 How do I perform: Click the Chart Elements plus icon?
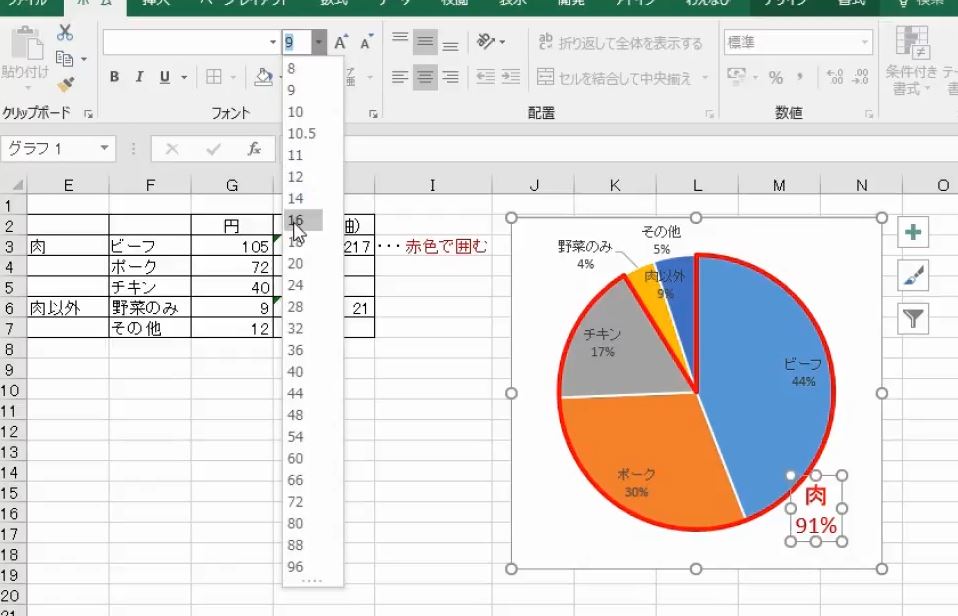tap(913, 231)
